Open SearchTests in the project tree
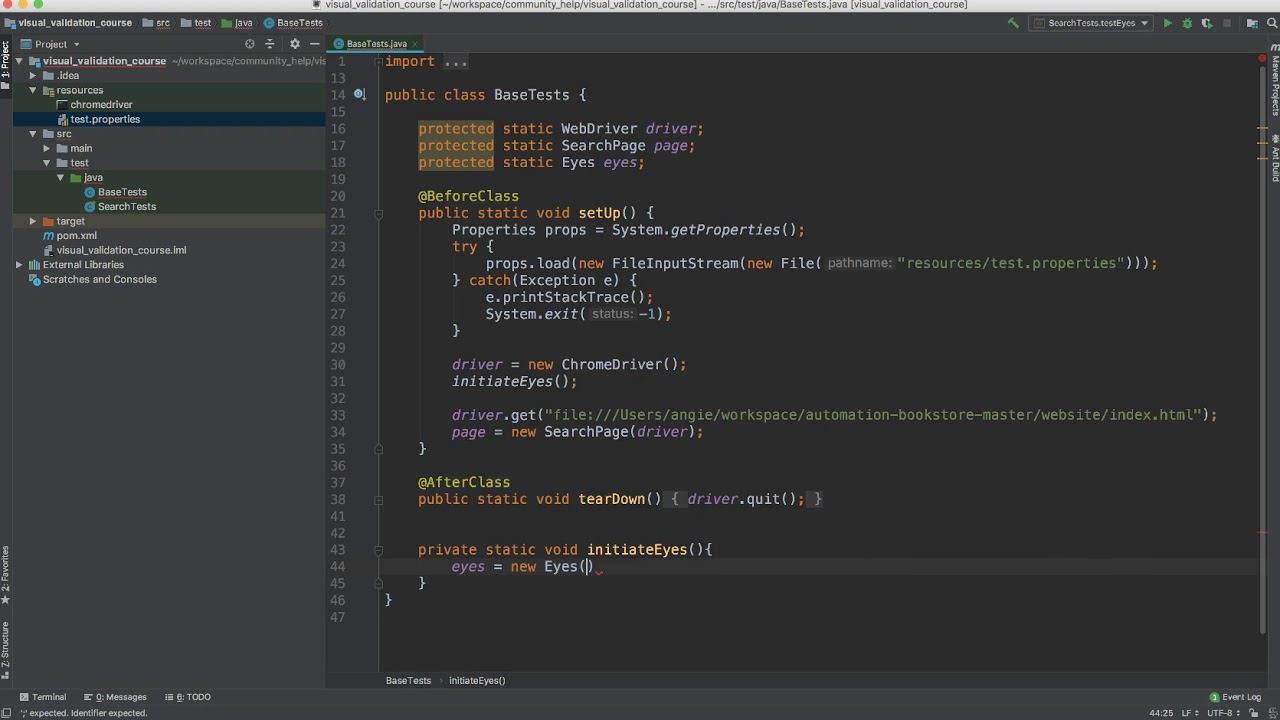Screen dimensions: 1280x720 (x=126, y=206)
